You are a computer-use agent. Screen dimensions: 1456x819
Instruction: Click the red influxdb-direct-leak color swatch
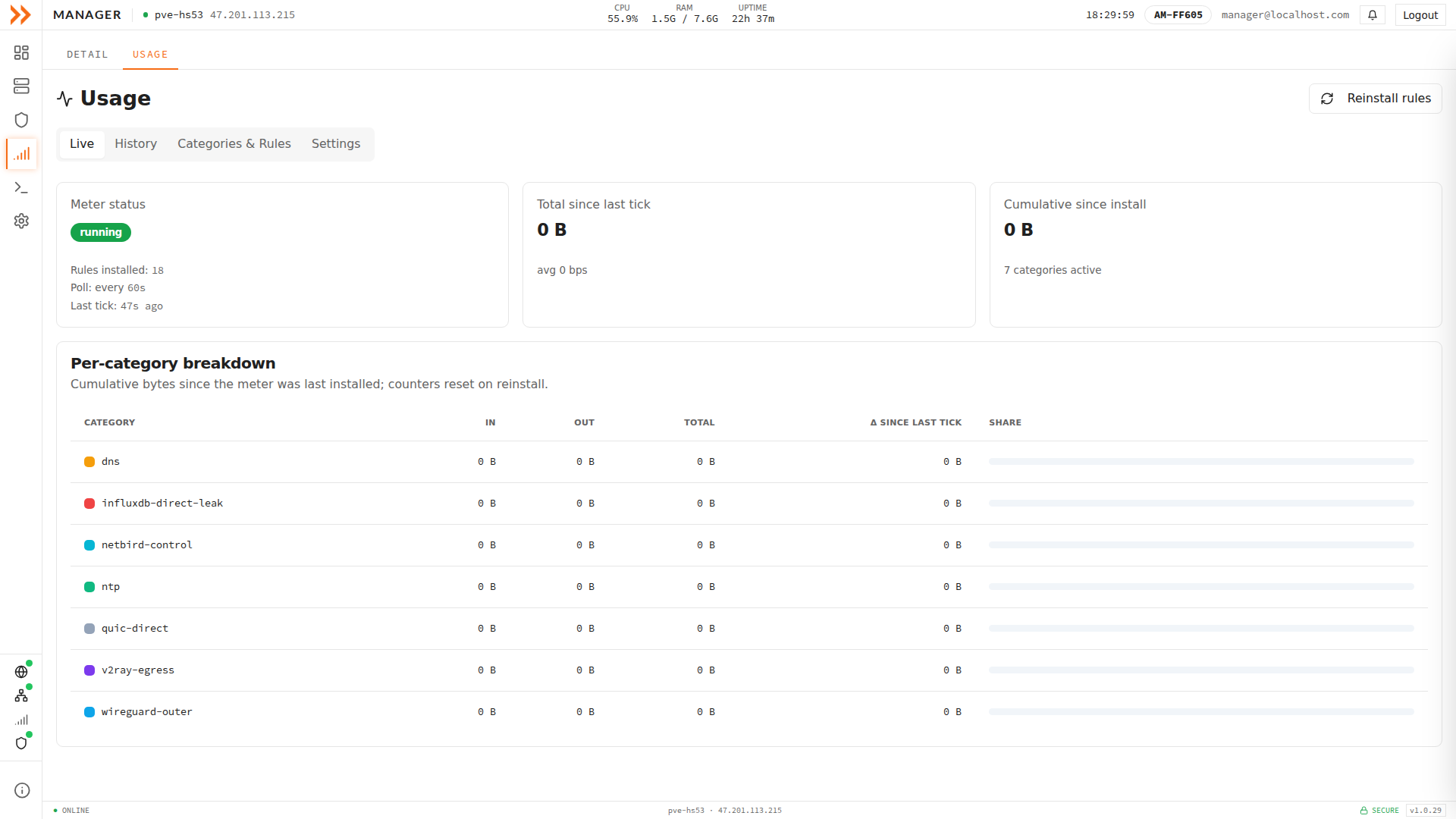coord(89,504)
